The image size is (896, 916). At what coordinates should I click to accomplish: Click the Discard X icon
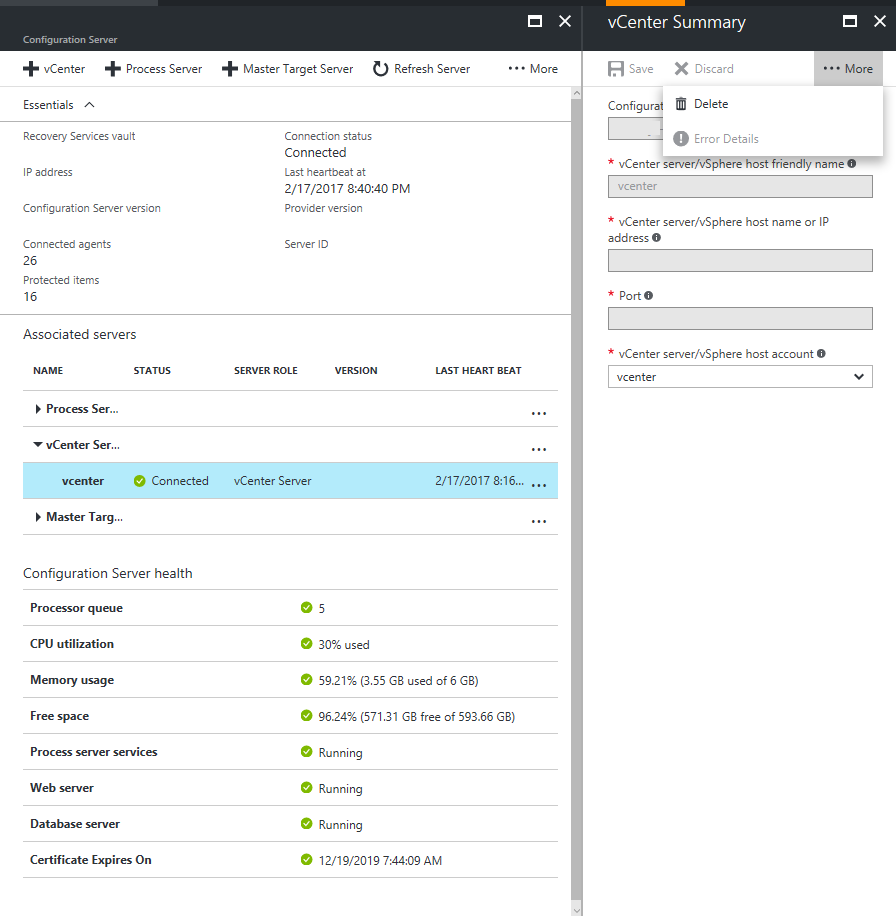[x=681, y=69]
